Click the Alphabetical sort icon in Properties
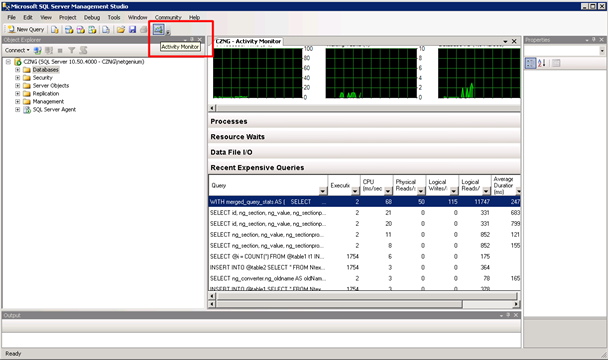 coord(542,63)
